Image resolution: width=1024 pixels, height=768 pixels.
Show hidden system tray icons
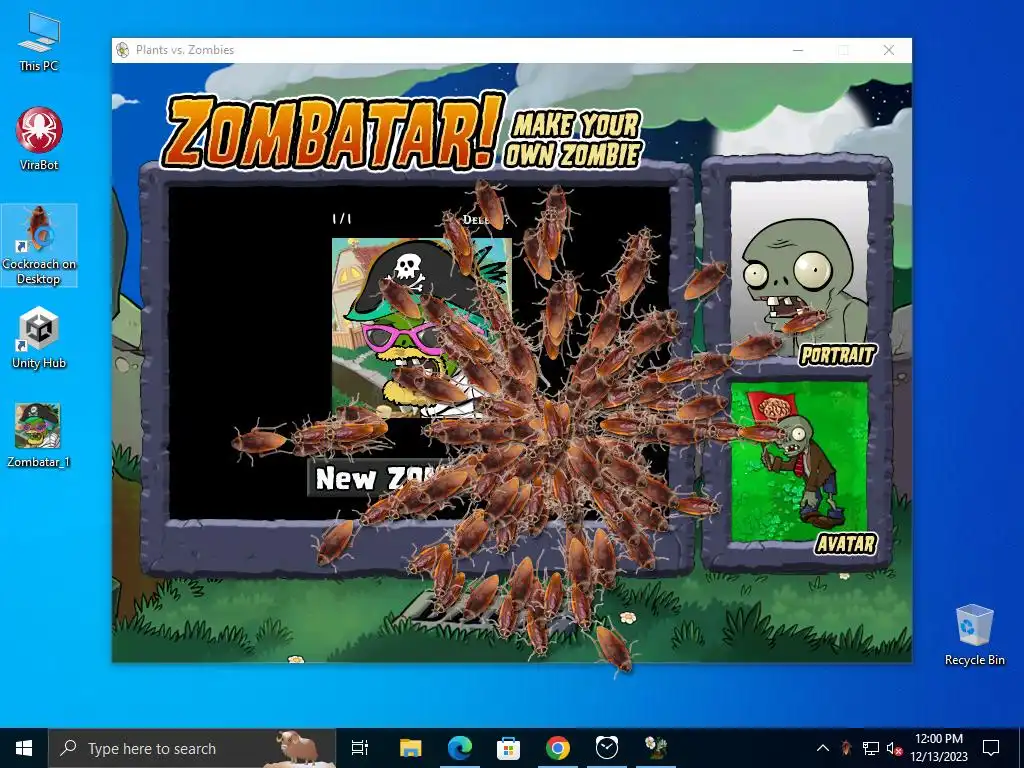tap(823, 748)
